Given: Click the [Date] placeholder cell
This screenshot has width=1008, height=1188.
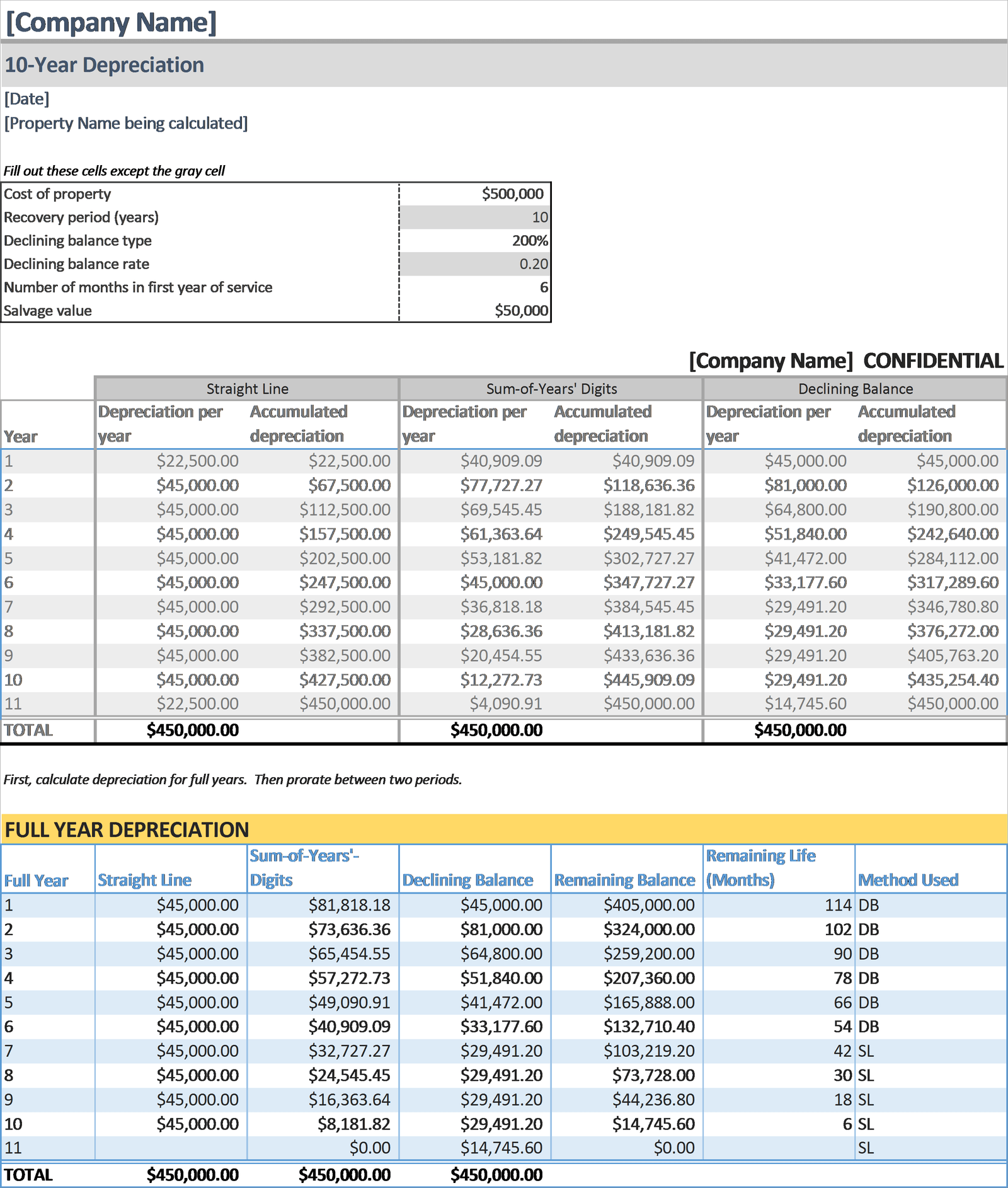Looking at the screenshot, I should (x=26, y=99).
